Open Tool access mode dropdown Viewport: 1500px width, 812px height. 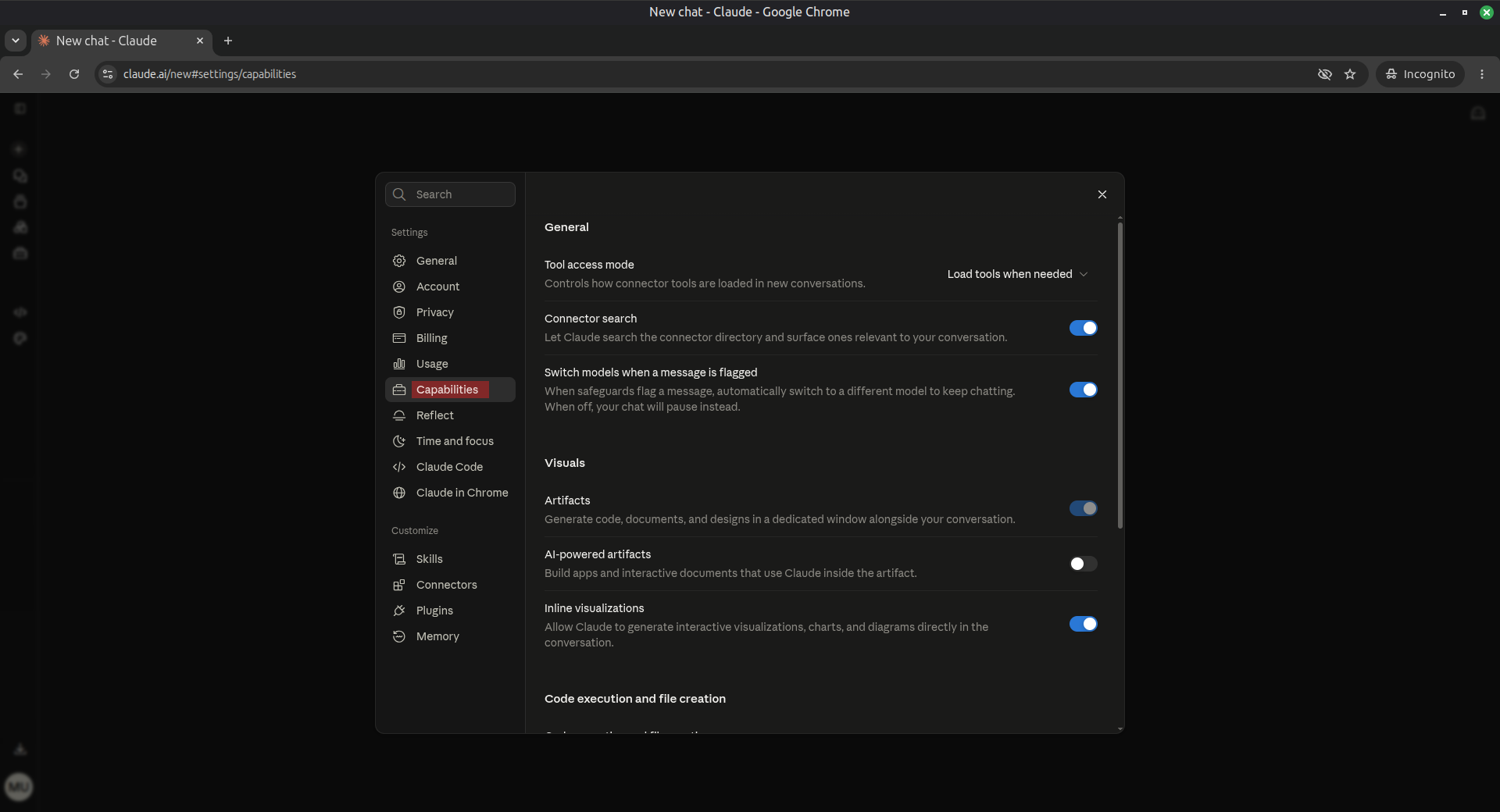pyautogui.click(x=1017, y=274)
